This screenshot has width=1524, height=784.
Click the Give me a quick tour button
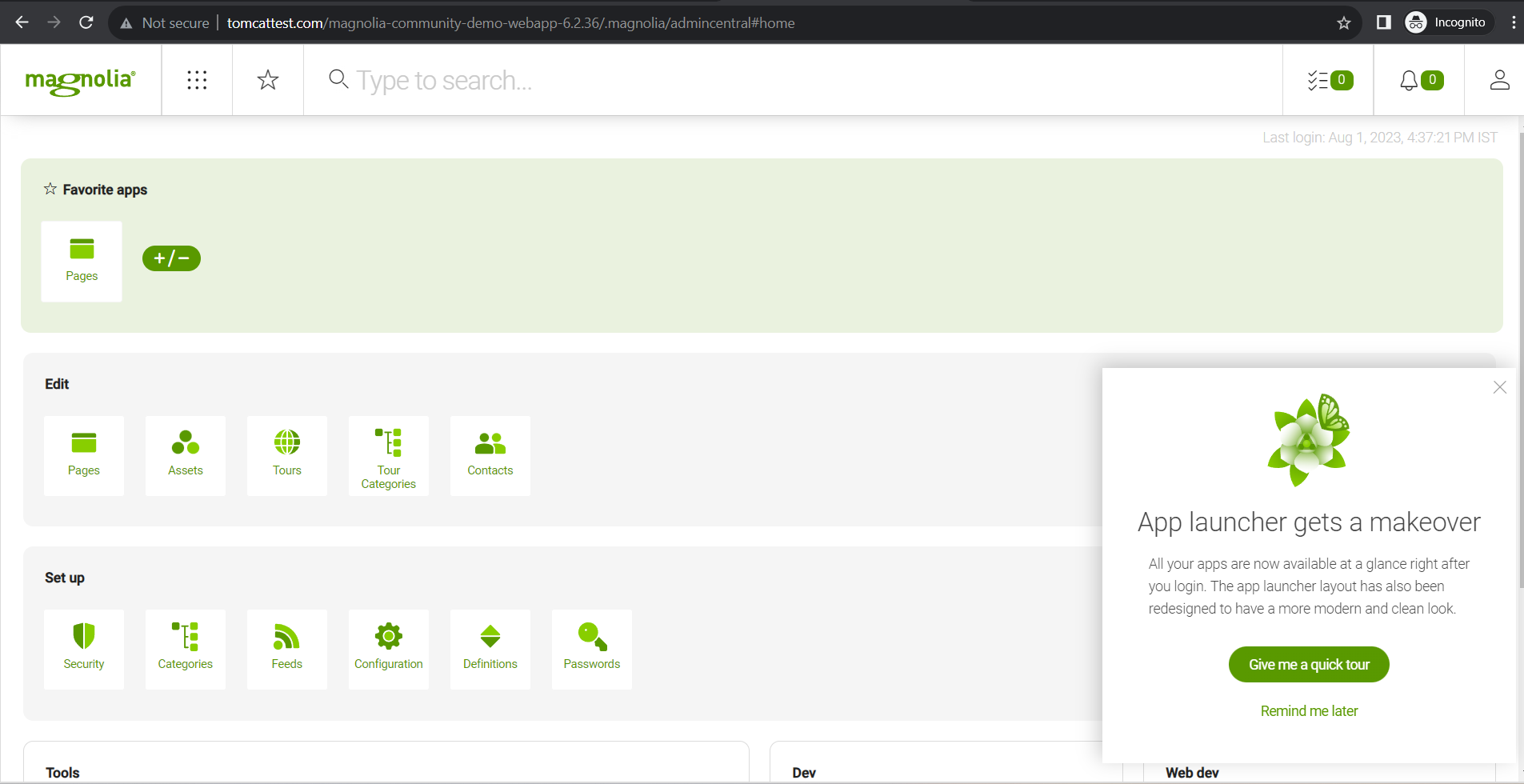(x=1309, y=665)
